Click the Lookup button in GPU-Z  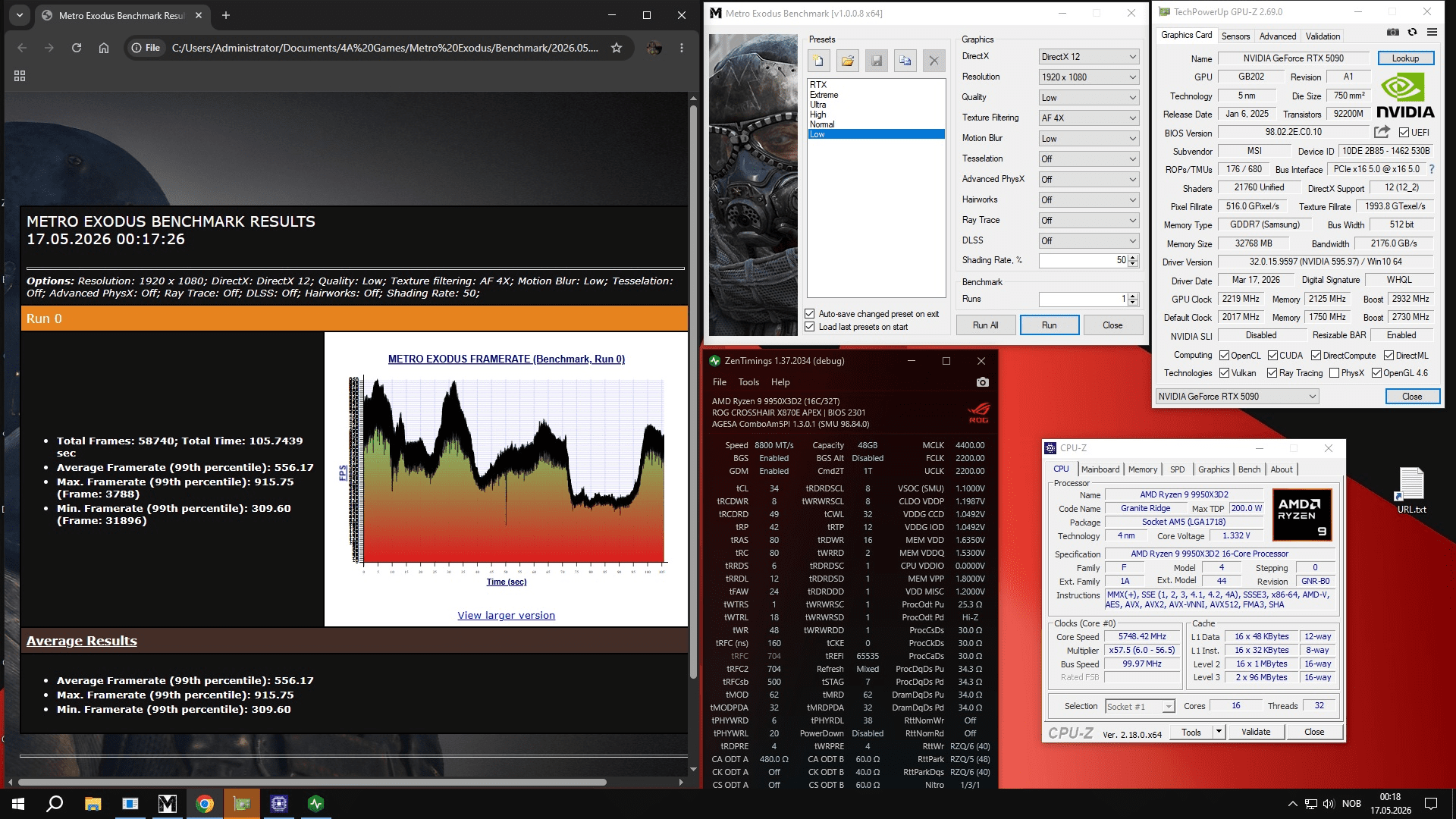(x=1405, y=58)
